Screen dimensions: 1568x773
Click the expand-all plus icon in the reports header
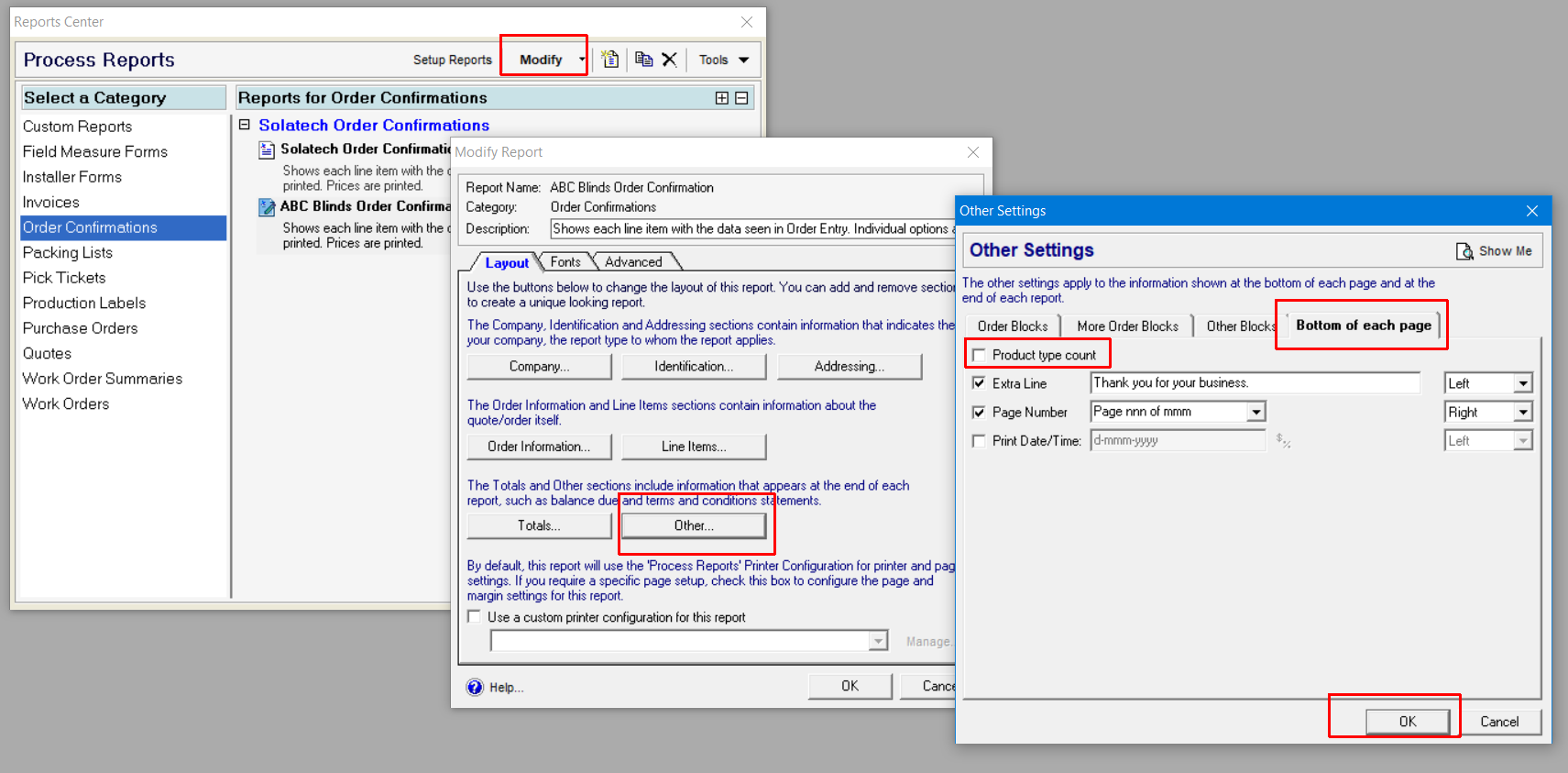click(722, 98)
